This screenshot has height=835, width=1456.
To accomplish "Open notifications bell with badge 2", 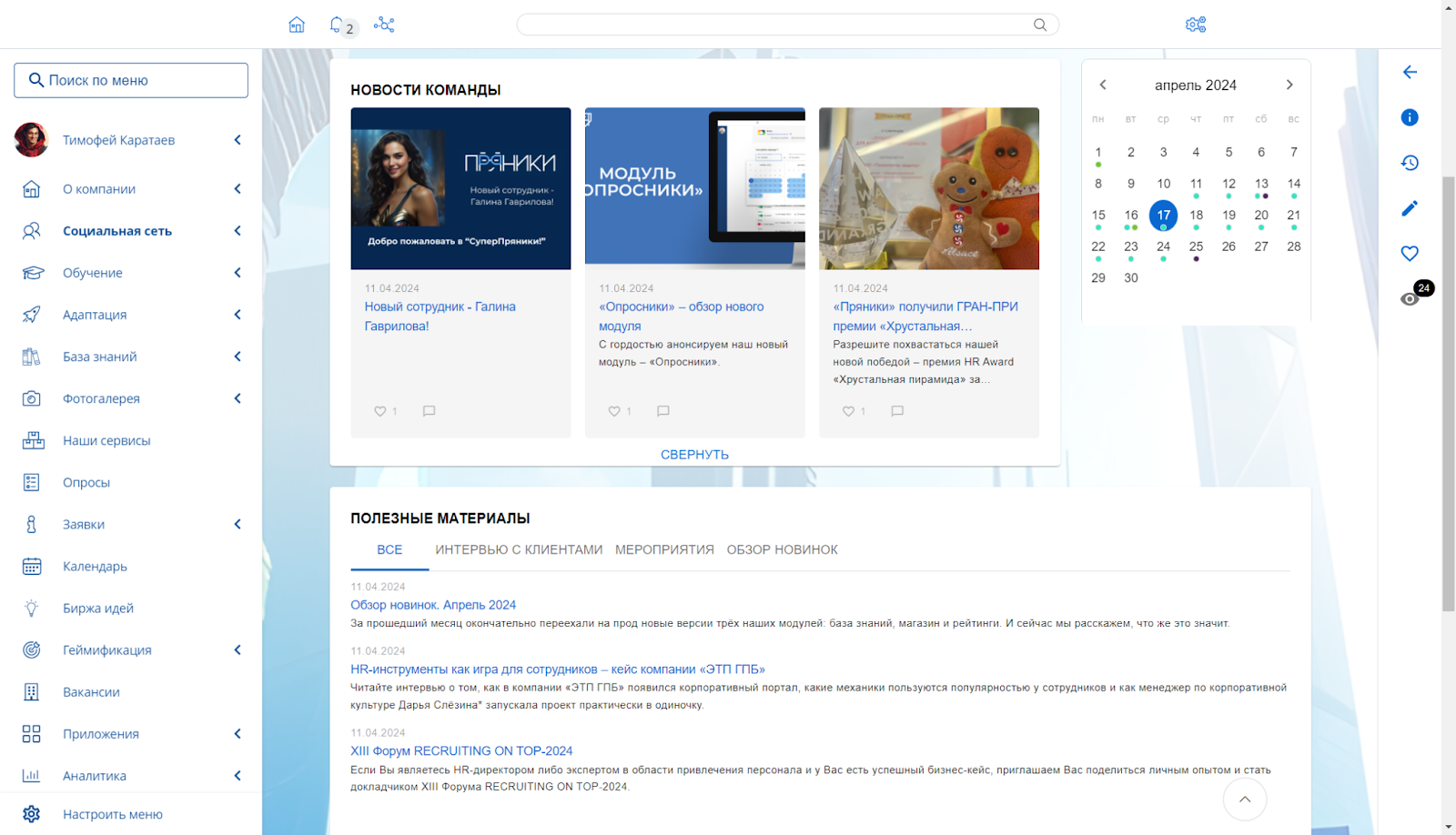I will [x=338, y=25].
